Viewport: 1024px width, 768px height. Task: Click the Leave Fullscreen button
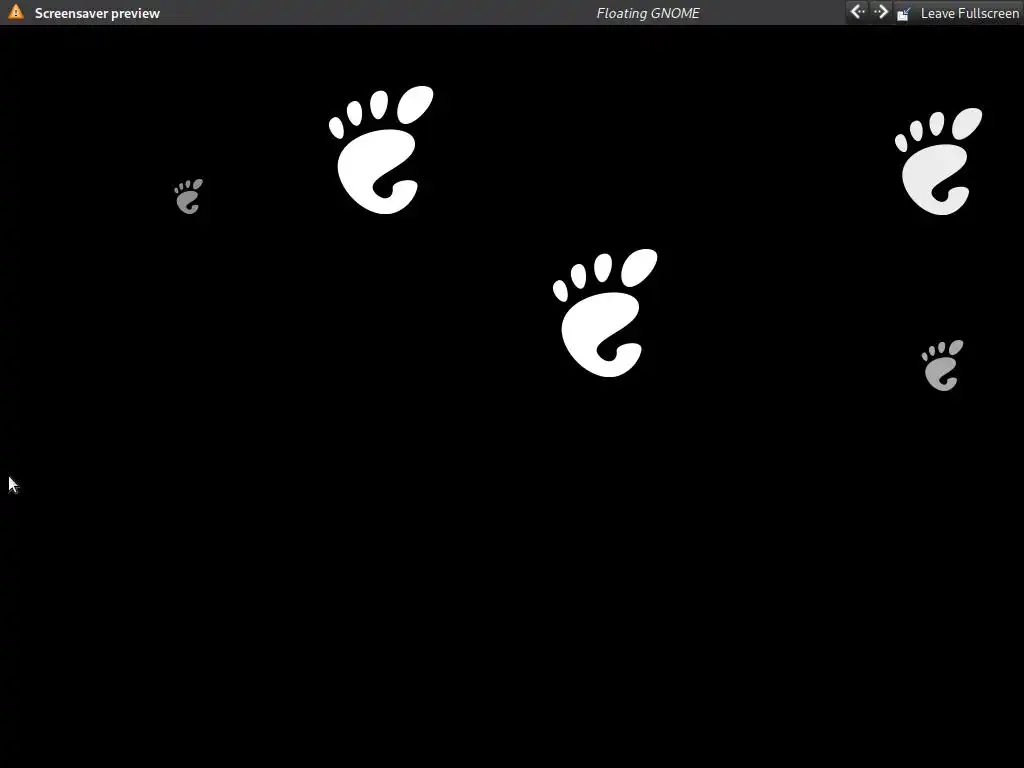coord(958,13)
